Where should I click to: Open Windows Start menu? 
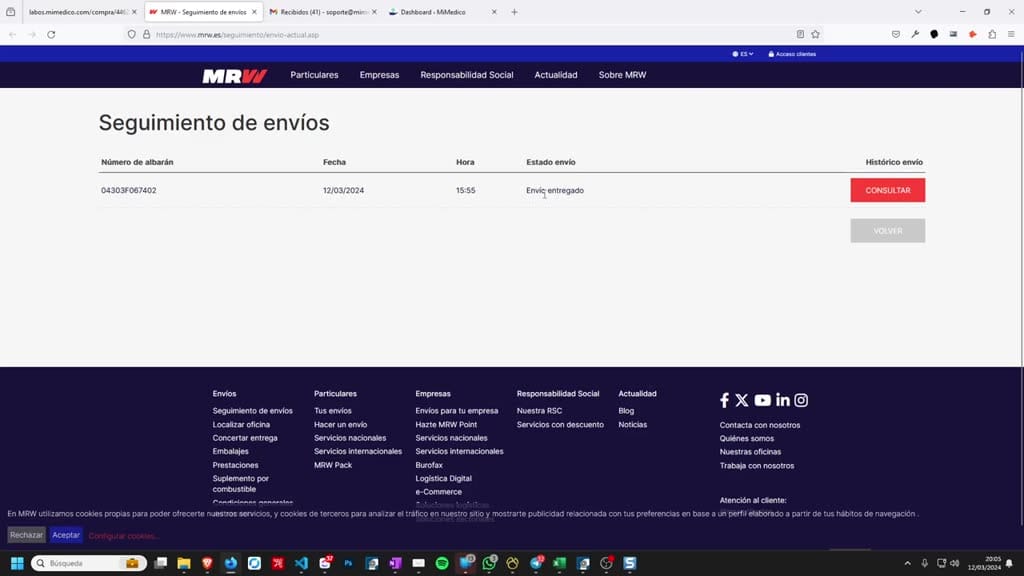tap(18, 563)
